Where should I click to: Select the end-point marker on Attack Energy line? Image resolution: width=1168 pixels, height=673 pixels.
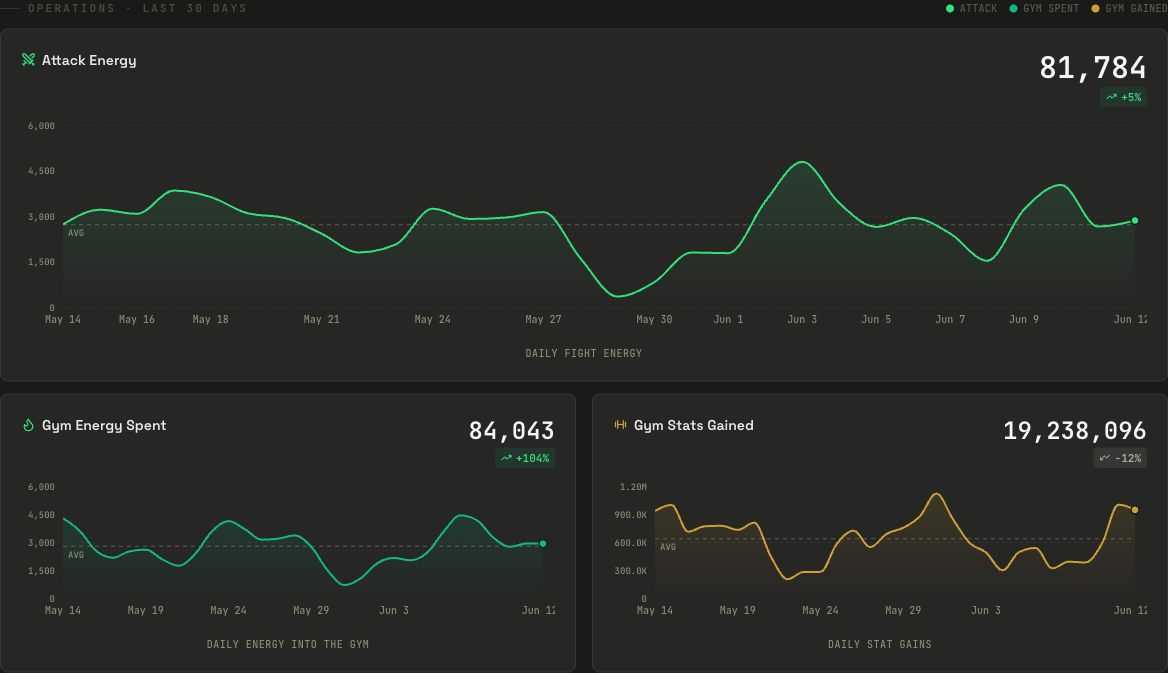click(x=1134, y=221)
